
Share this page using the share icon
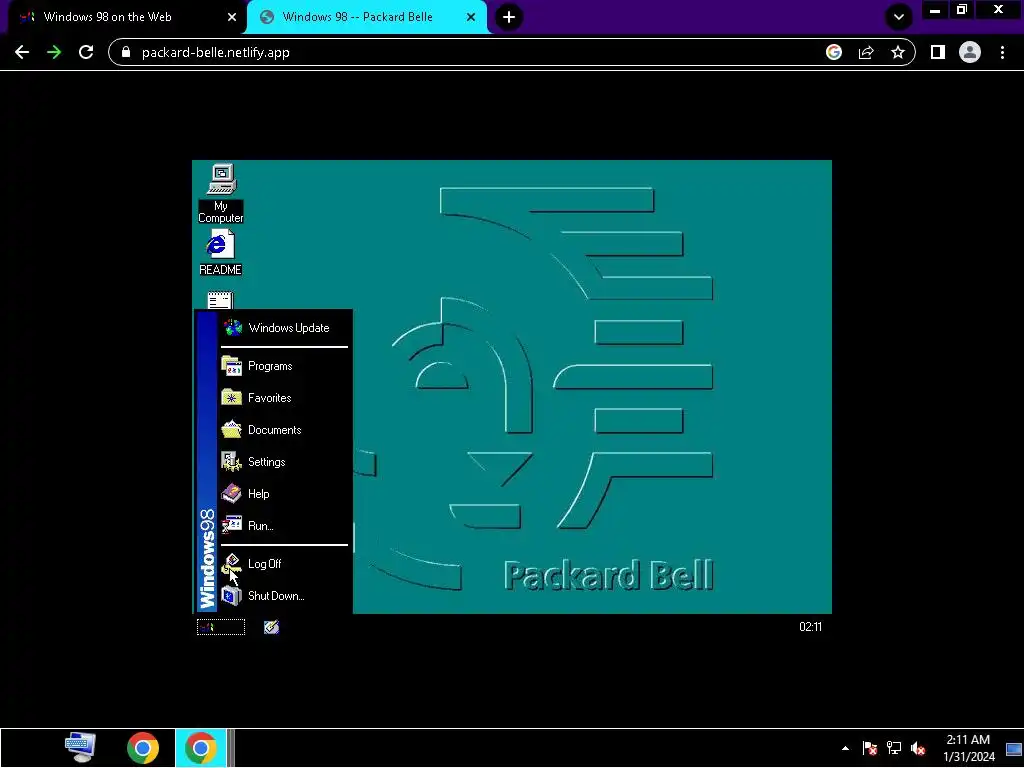point(866,52)
